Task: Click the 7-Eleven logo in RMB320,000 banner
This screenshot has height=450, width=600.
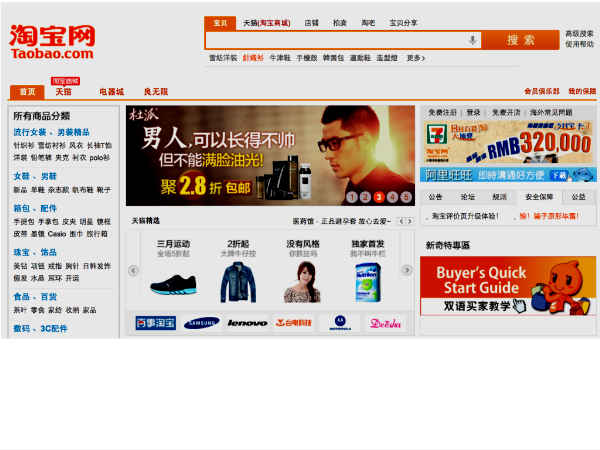Action: click(x=437, y=134)
